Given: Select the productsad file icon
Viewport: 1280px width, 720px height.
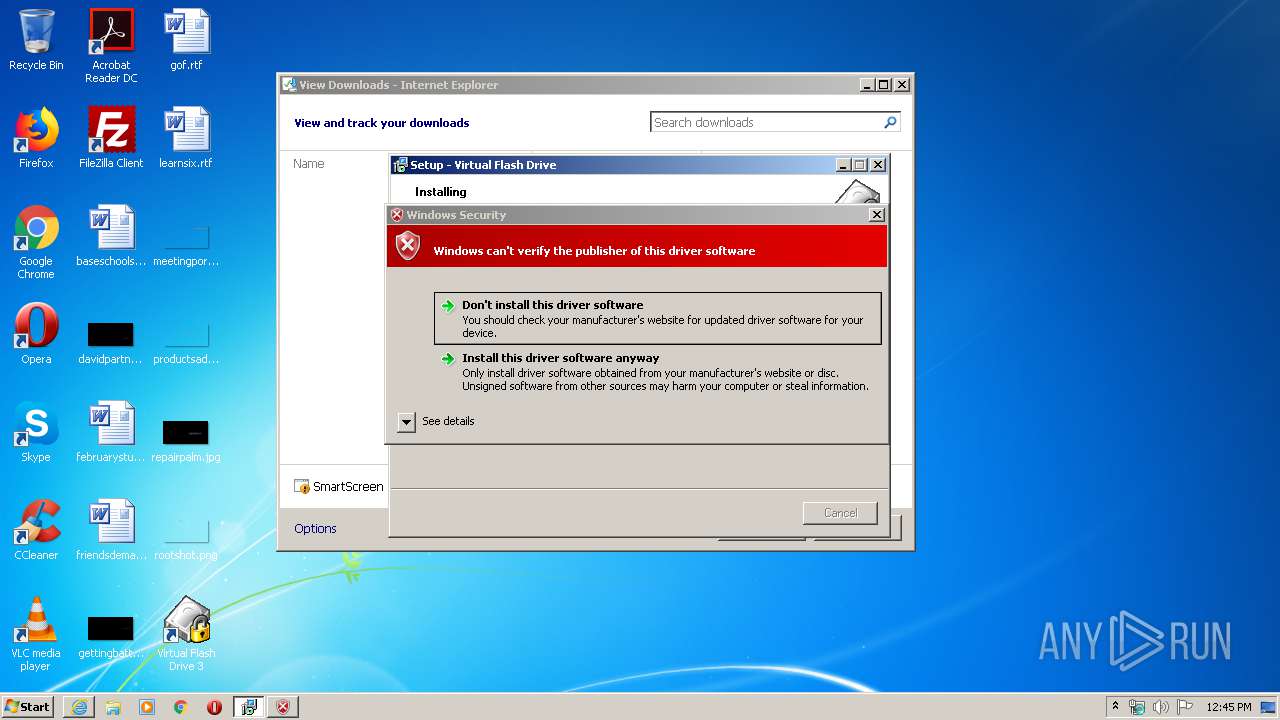Looking at the screenshot, I should click(186, 334).
